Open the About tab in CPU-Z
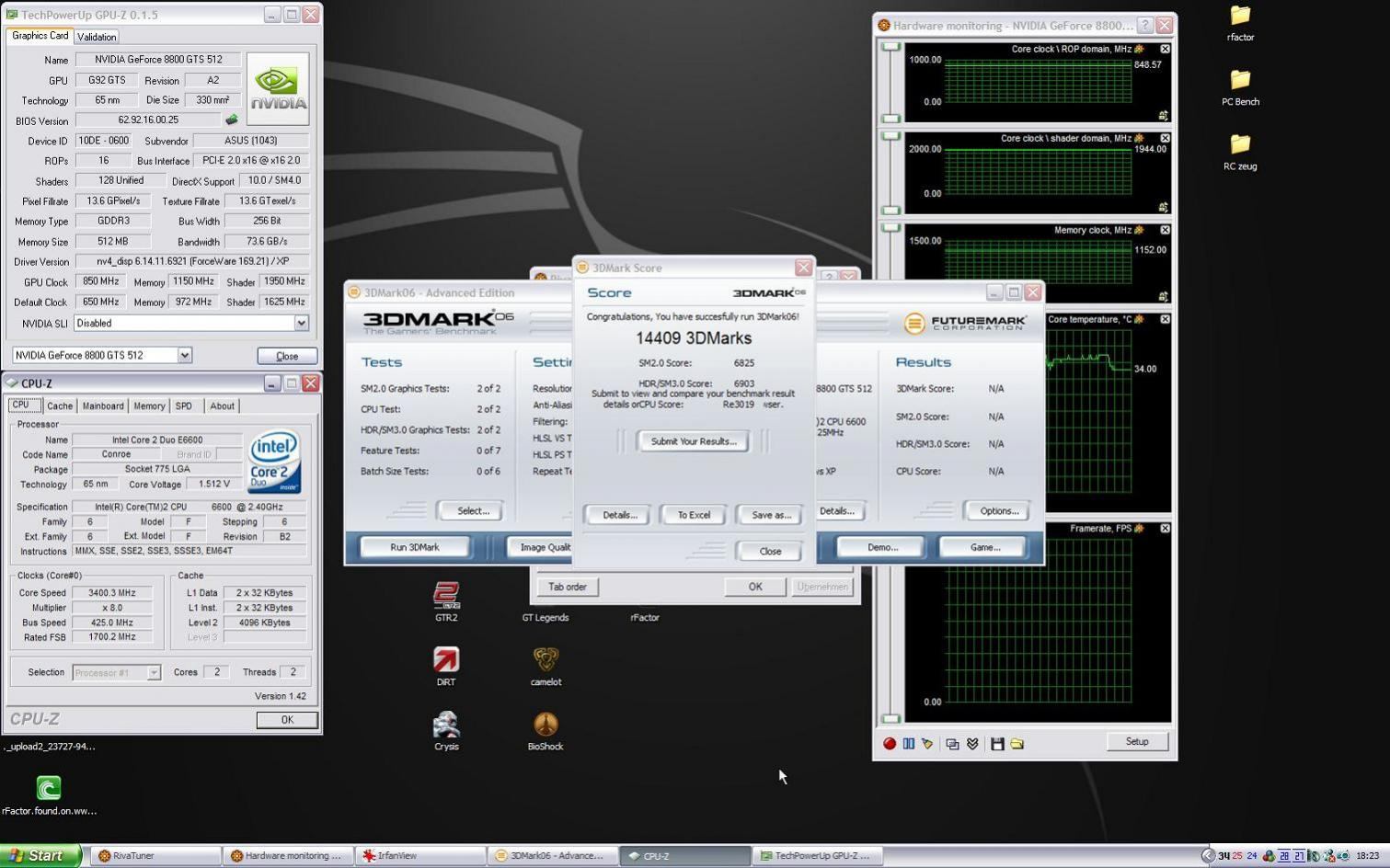The image size is (1390, 868). tap(222, 405)
